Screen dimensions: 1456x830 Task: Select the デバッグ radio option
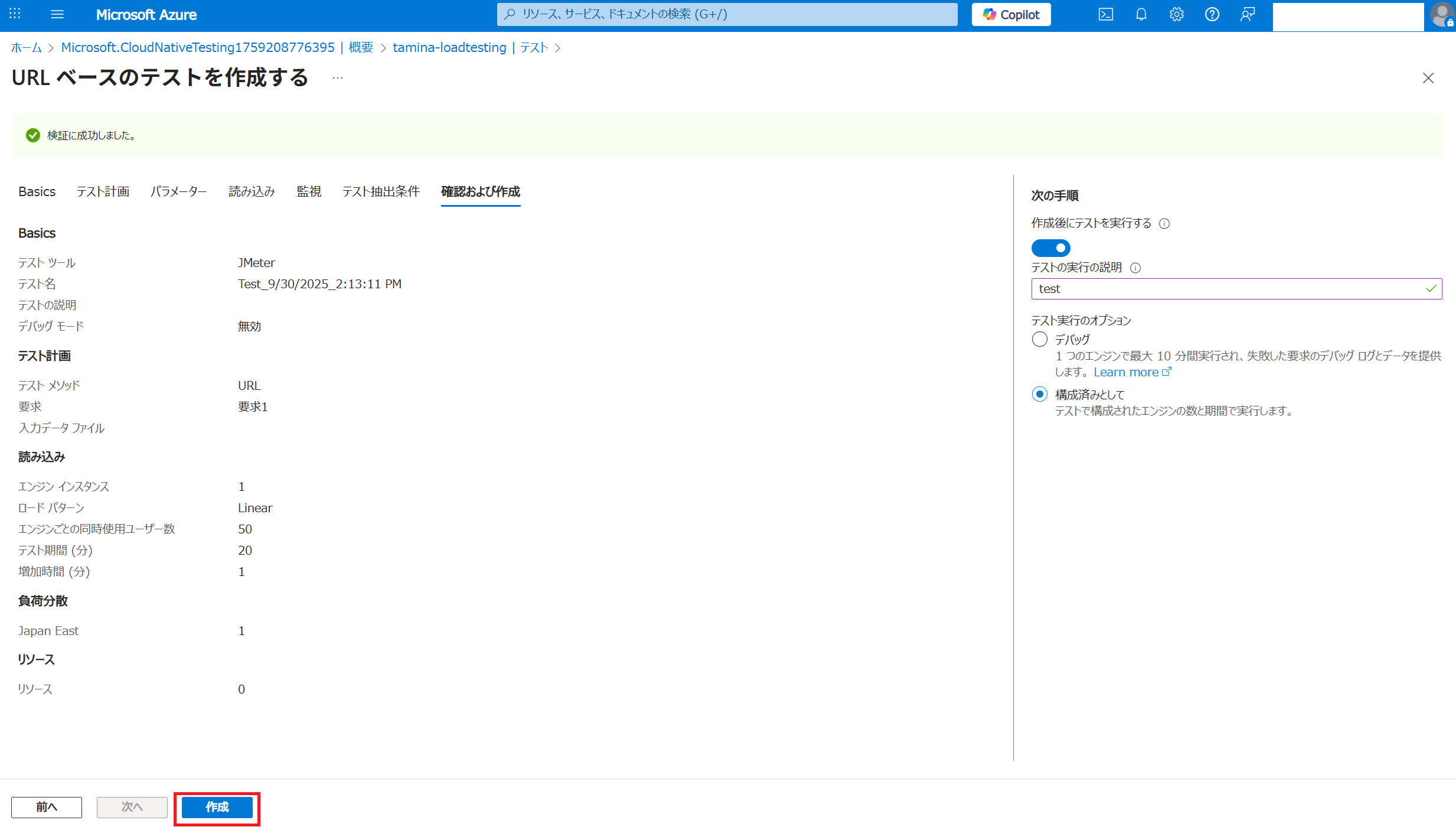1040,339
